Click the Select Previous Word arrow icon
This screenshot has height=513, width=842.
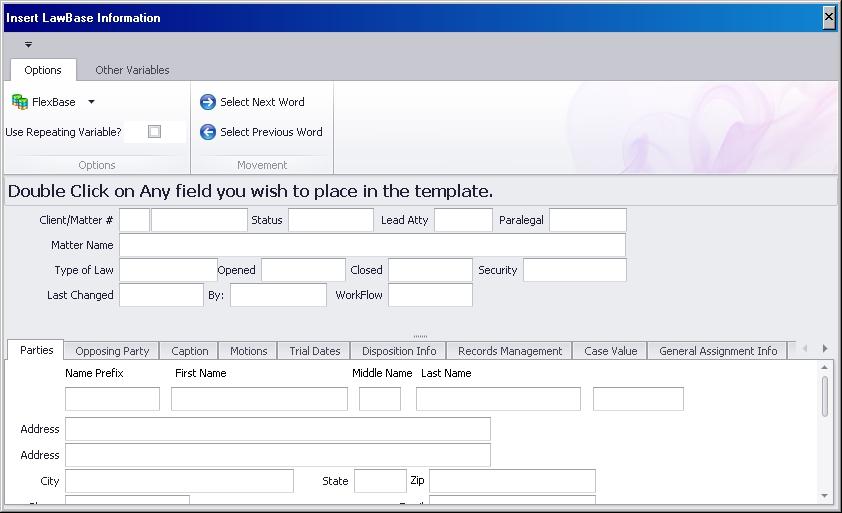click(208, 132)
